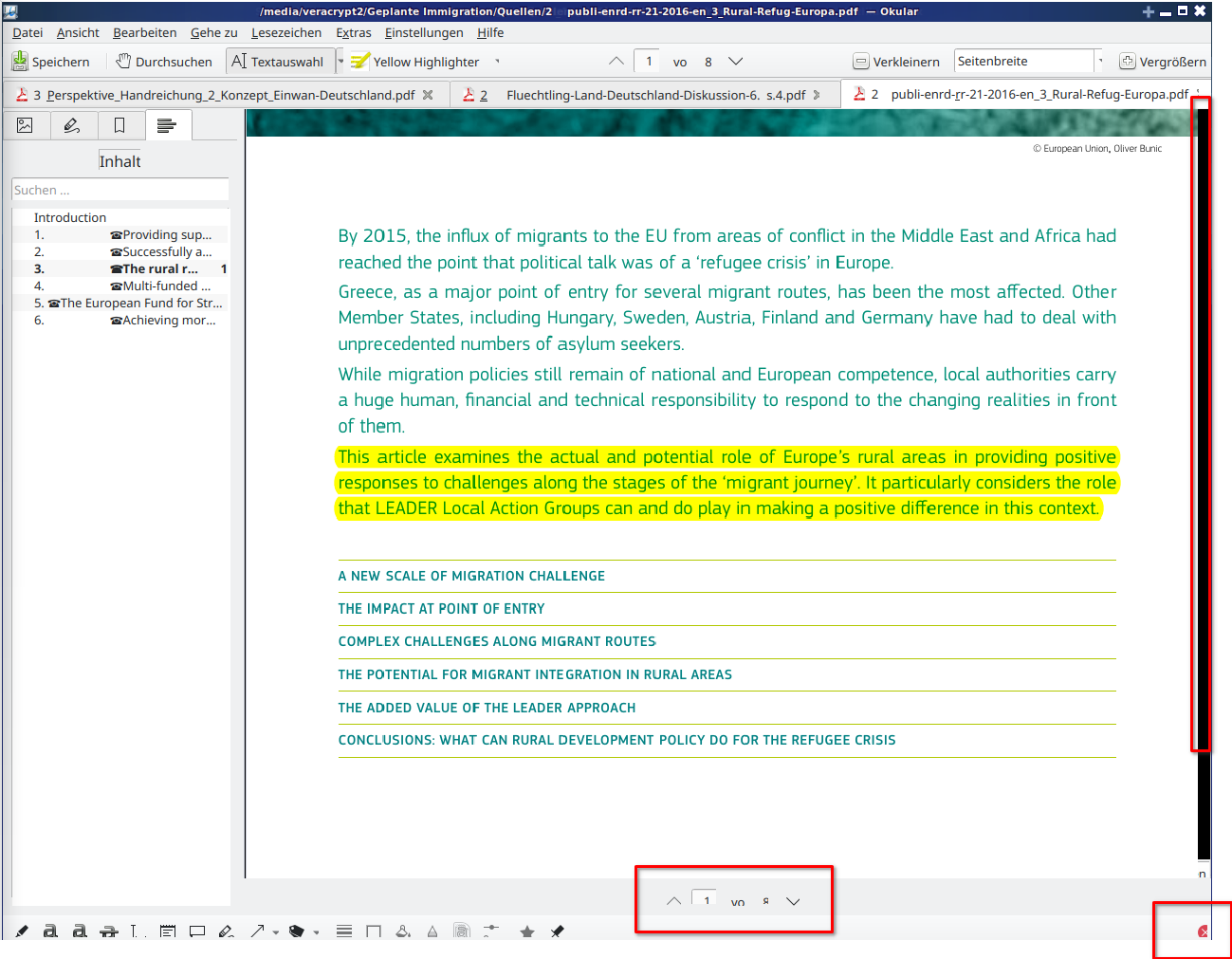This screenshot has width=1232, height=959.
Task: Open the line width setting in annotation toolbar
Action: click(x=344, y=931)
